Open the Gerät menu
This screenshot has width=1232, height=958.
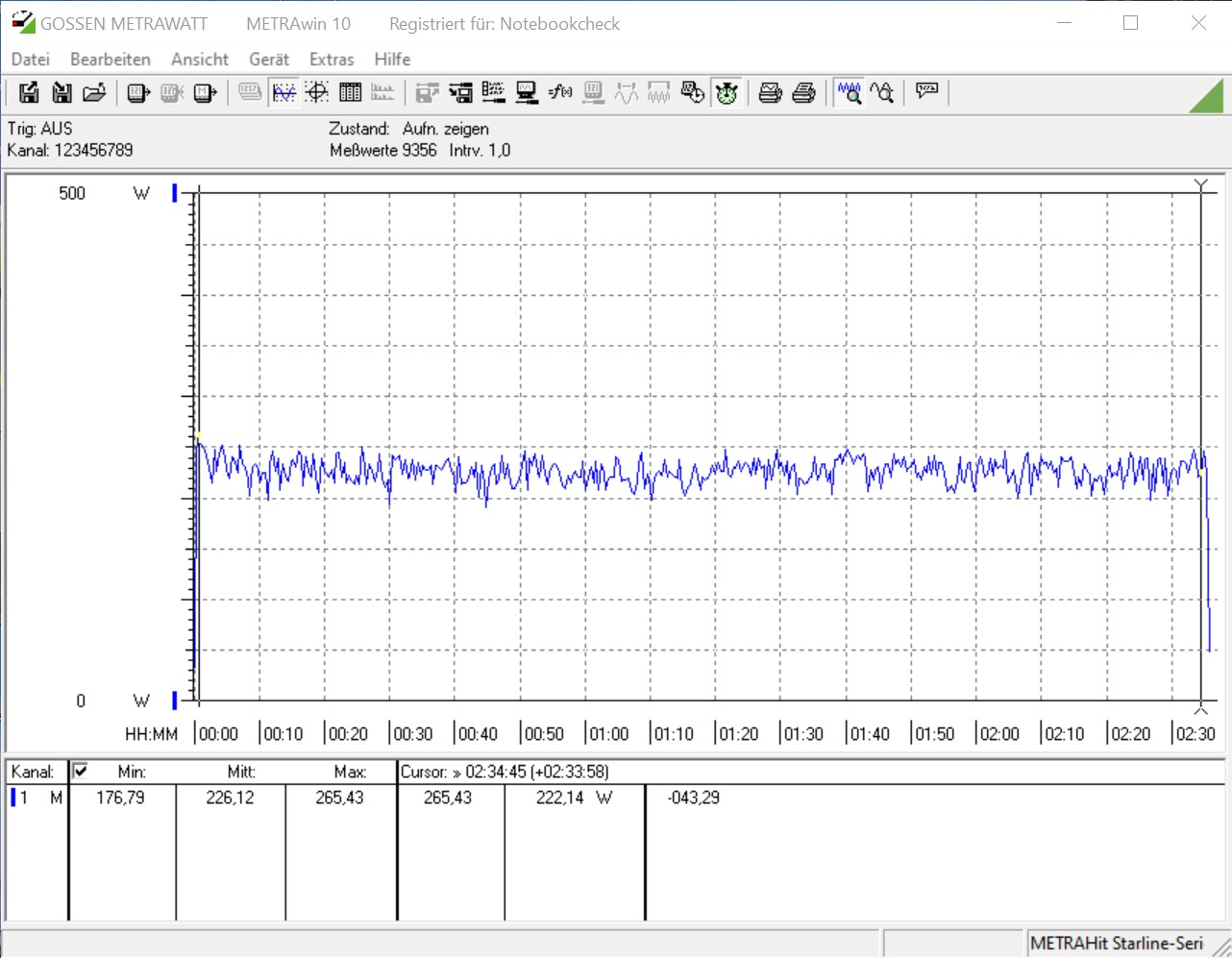click(269, 60)
